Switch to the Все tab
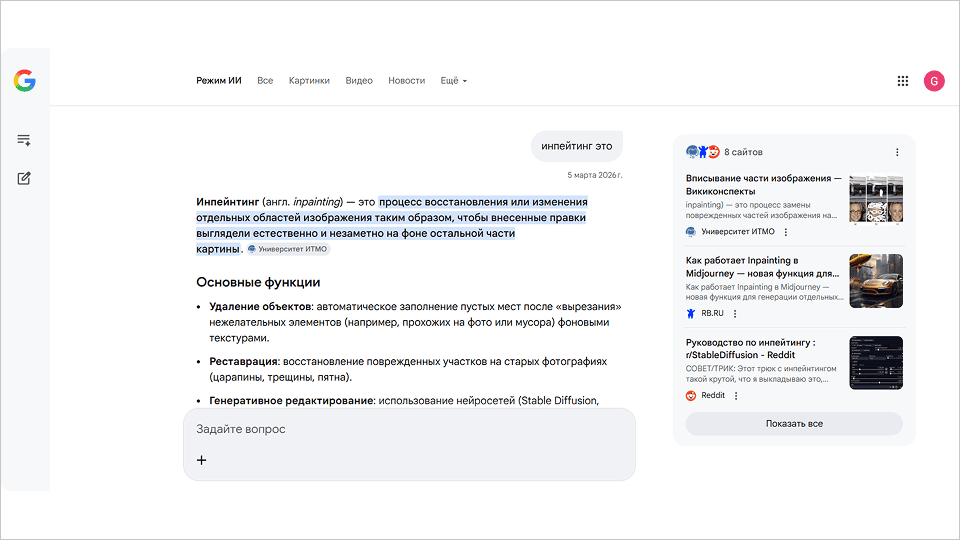Screen dimensions: 960x540 pyautogui.click(x=265, y=81)
